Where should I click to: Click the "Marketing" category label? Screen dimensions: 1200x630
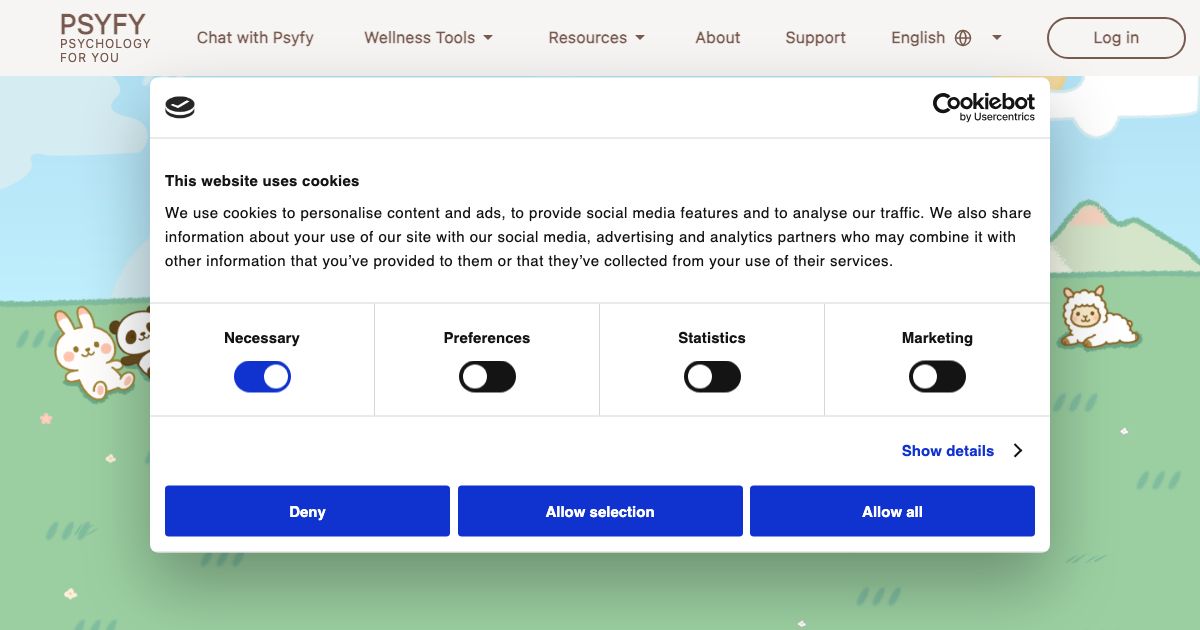coord(937,338)
